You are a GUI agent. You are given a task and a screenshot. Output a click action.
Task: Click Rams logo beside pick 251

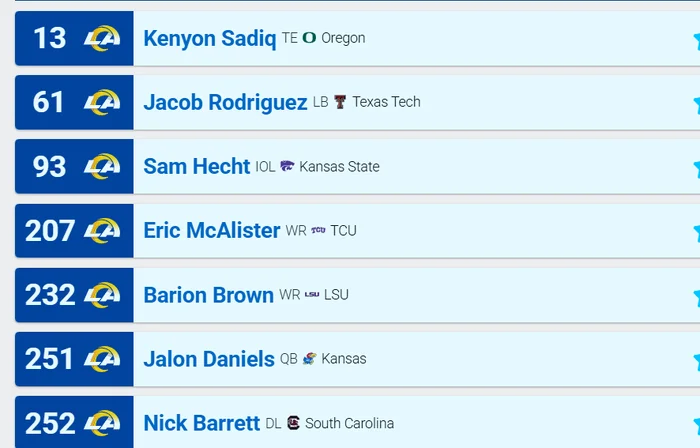click(102, 359)
